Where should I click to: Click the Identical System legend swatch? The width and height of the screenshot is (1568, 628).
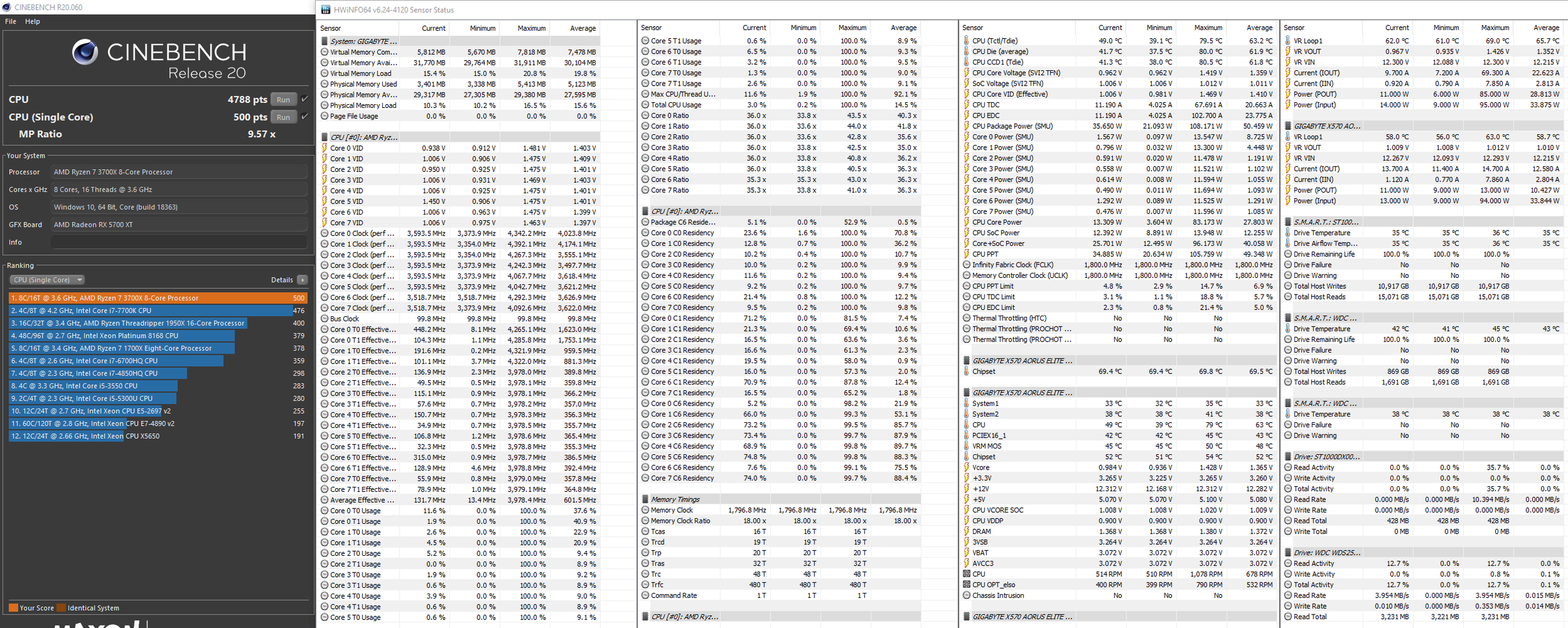61,608
